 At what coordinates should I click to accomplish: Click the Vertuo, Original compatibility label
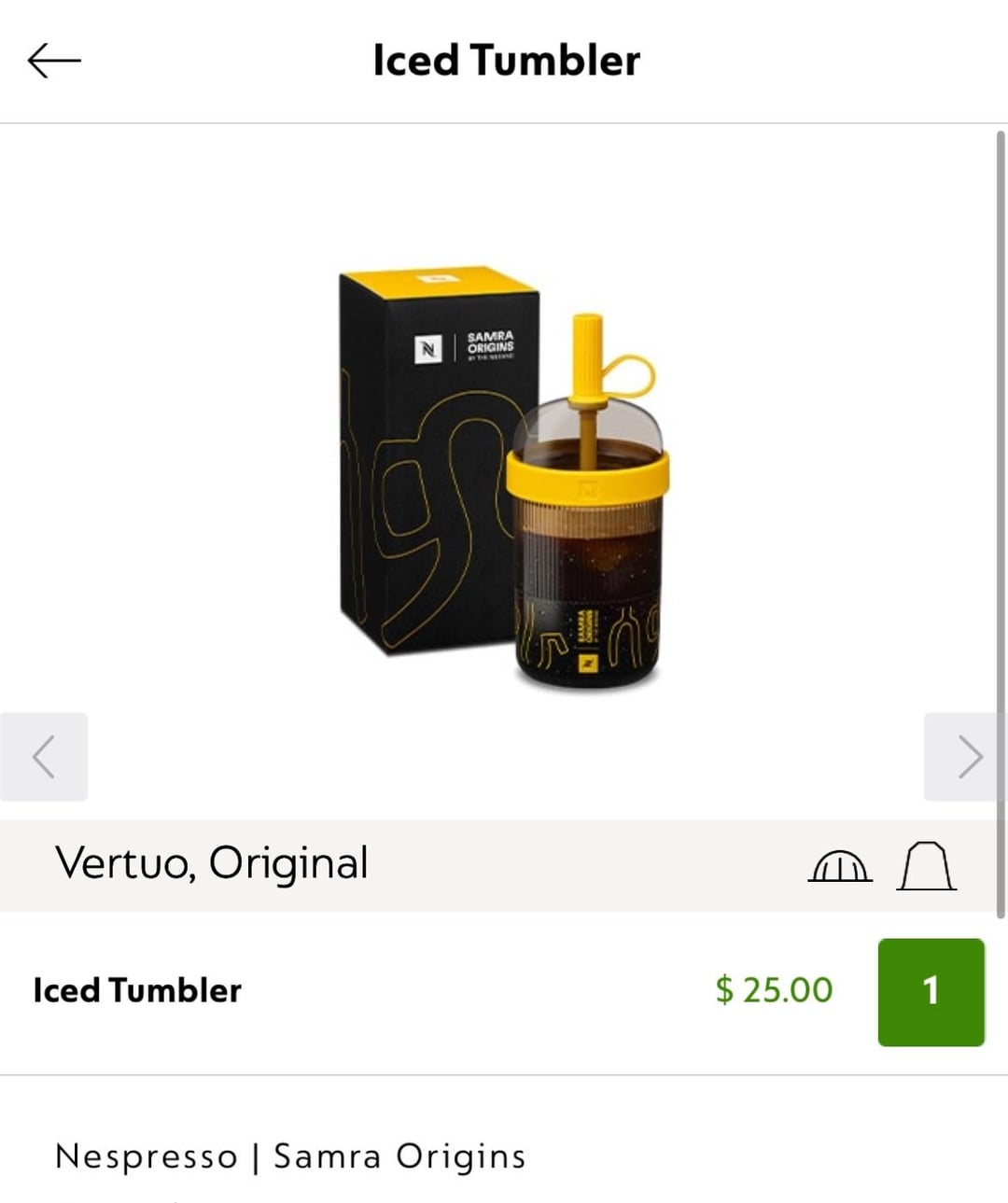coord(212,863)
